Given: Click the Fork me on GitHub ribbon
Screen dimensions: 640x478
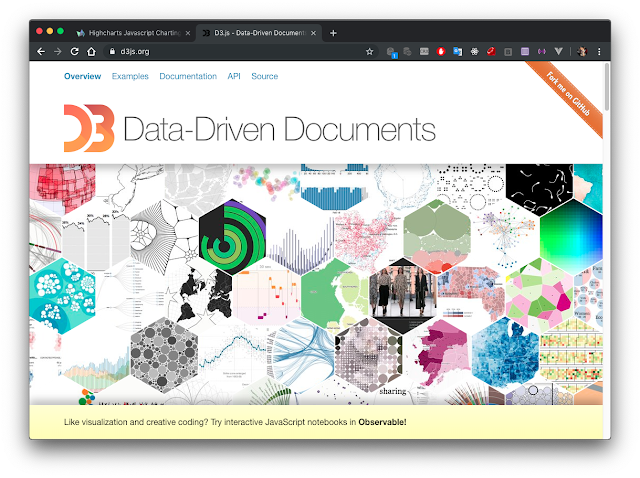Looking at the screenshot, I should coord(569,94).
